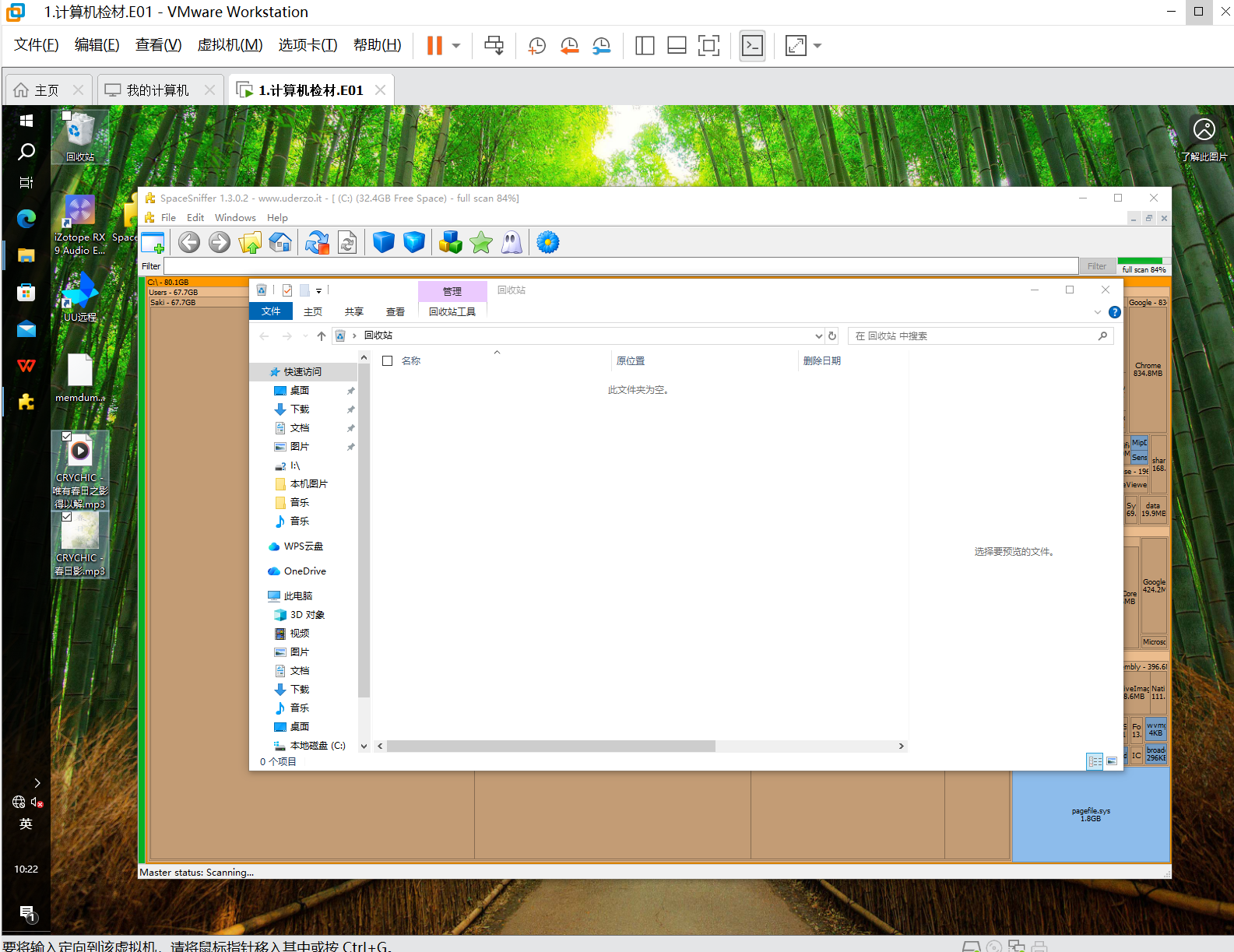Expand the Explorer ribbon chevron
This screenshot has width=1234, height=952.
coord(1098,312)
